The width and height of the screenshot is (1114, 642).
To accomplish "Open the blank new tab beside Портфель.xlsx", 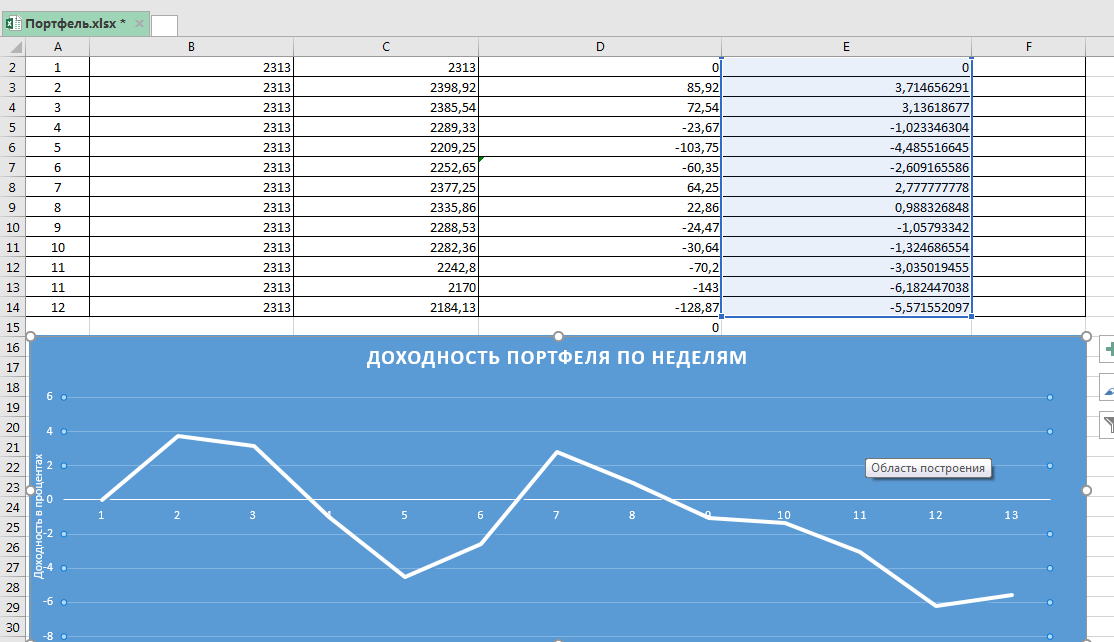I will (164, 25).
